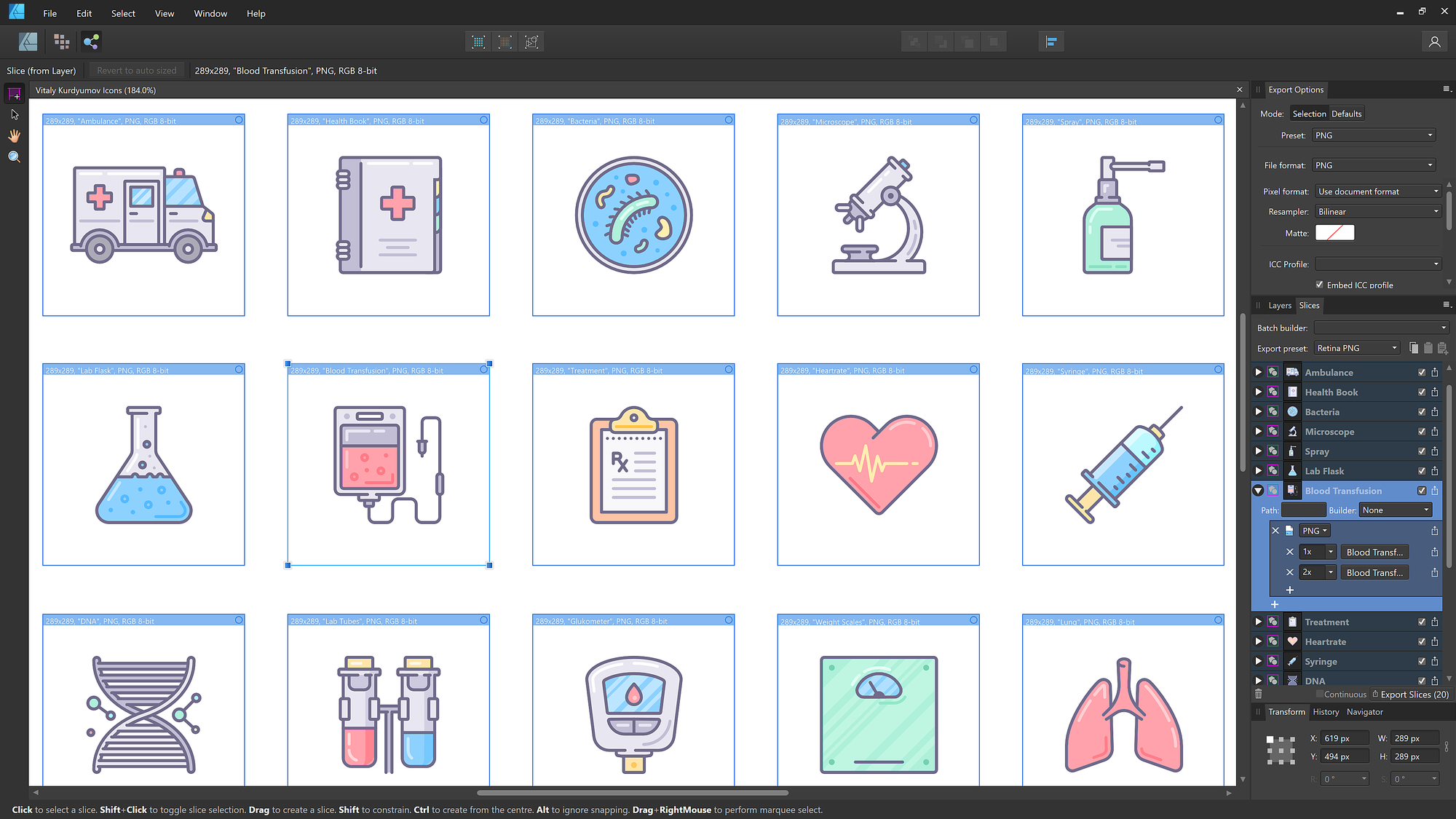Image resolution: width=1456 pixels, height=819 pixels.
Task: Click Export Slices (20) button
Action: pyautogui.click(x=1410, y=695)
